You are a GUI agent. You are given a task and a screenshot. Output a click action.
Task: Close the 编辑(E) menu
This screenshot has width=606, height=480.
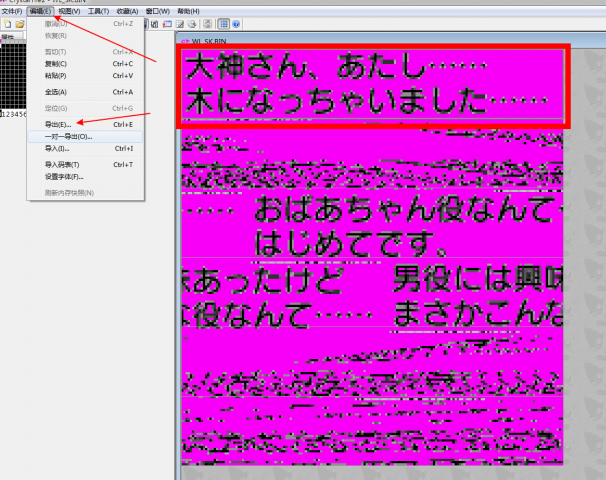(40, 11)
